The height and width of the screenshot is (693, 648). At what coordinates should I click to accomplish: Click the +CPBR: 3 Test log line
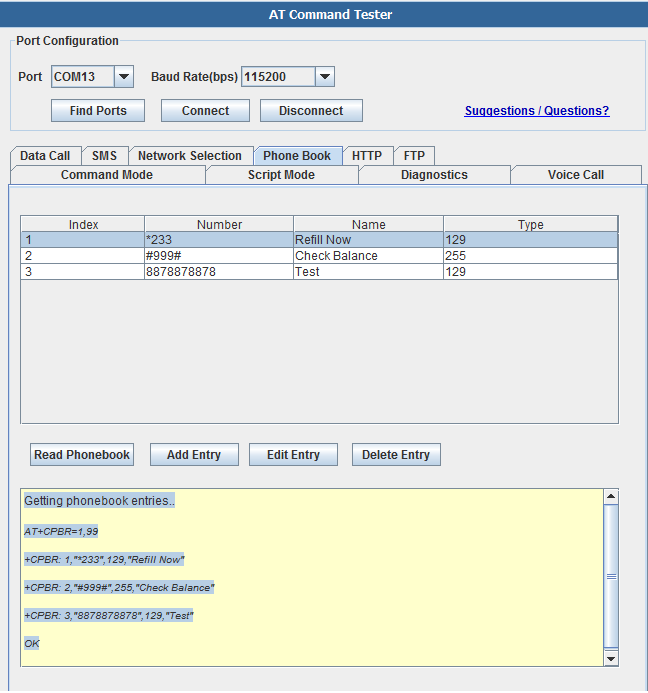point(109,616)
